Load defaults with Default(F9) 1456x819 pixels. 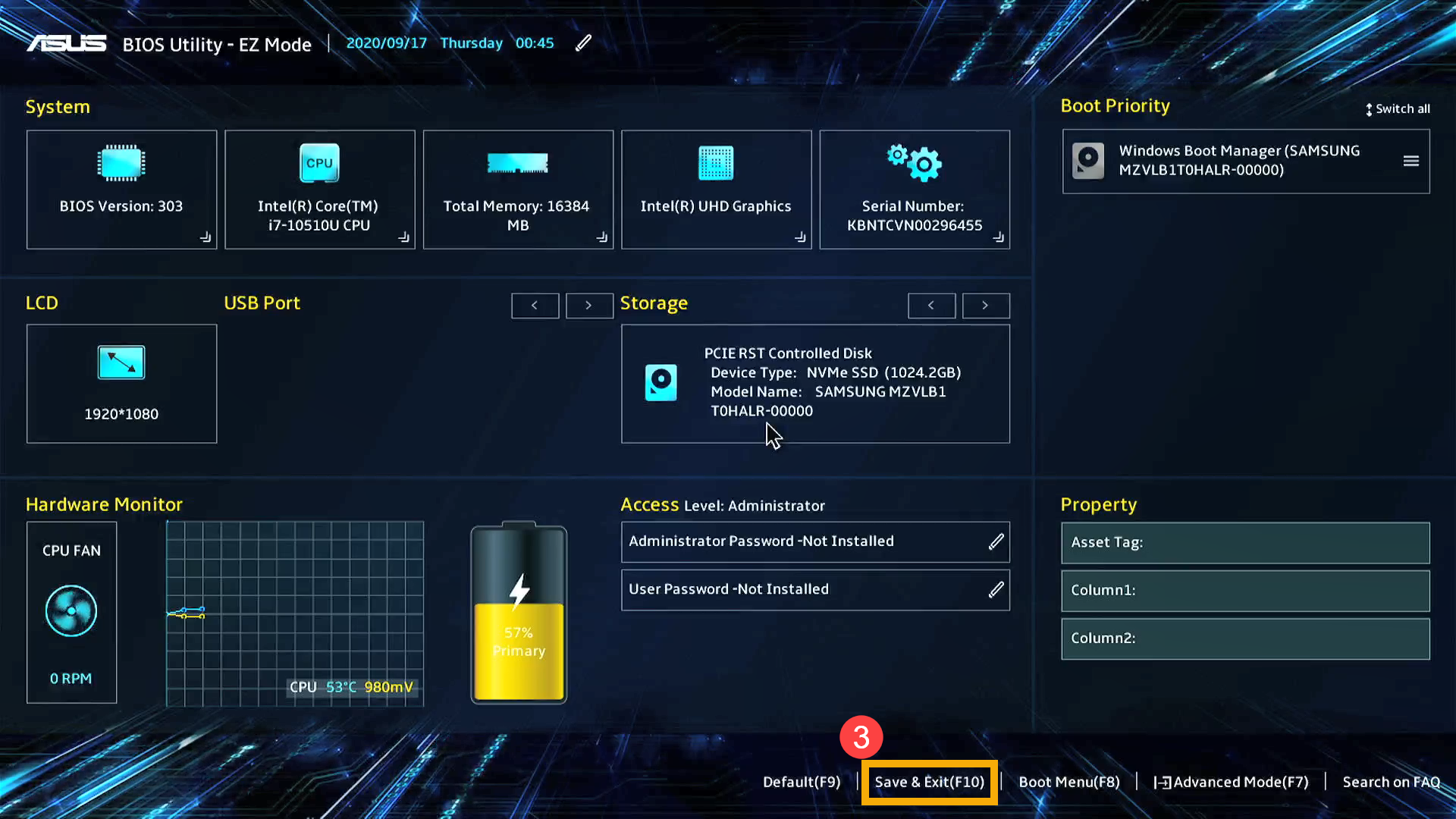(802, 782)
